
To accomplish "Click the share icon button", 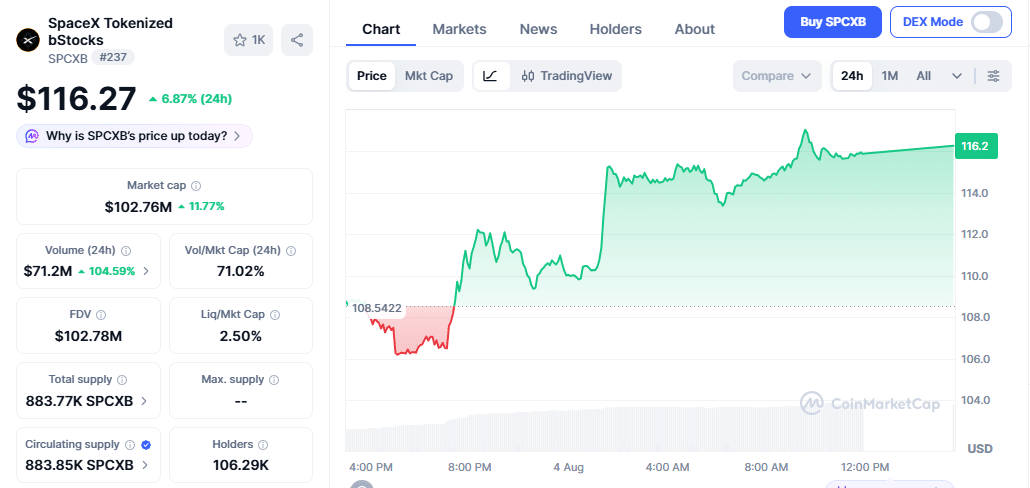I will point(297,40).
